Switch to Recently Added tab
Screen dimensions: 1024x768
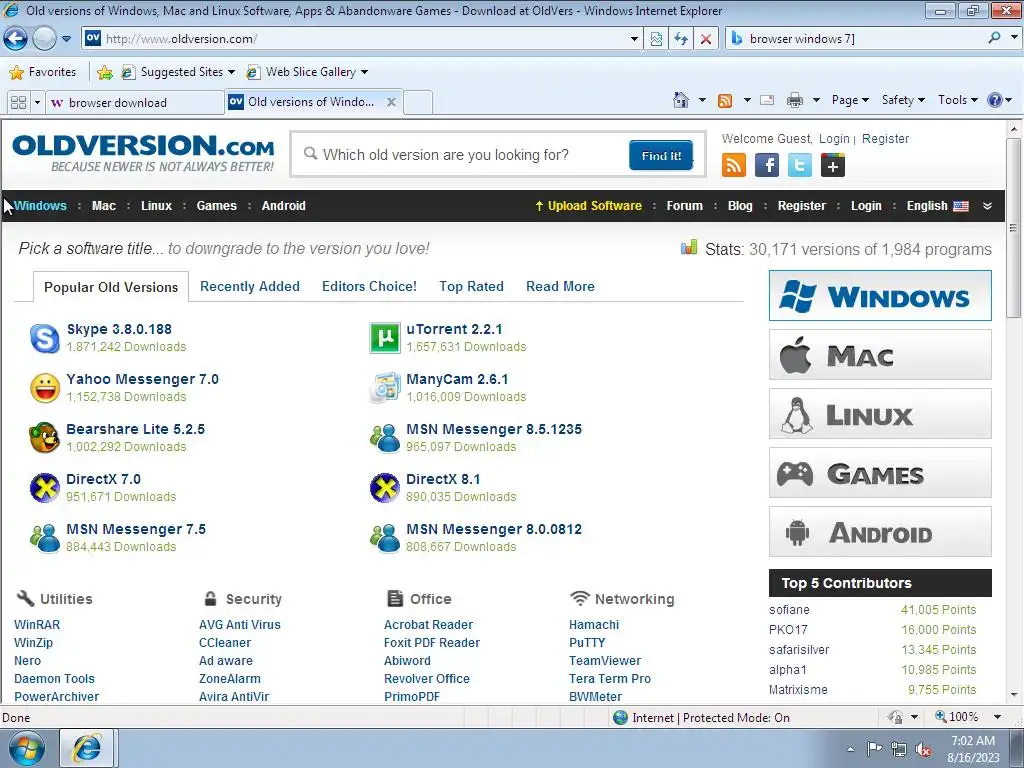249,287
